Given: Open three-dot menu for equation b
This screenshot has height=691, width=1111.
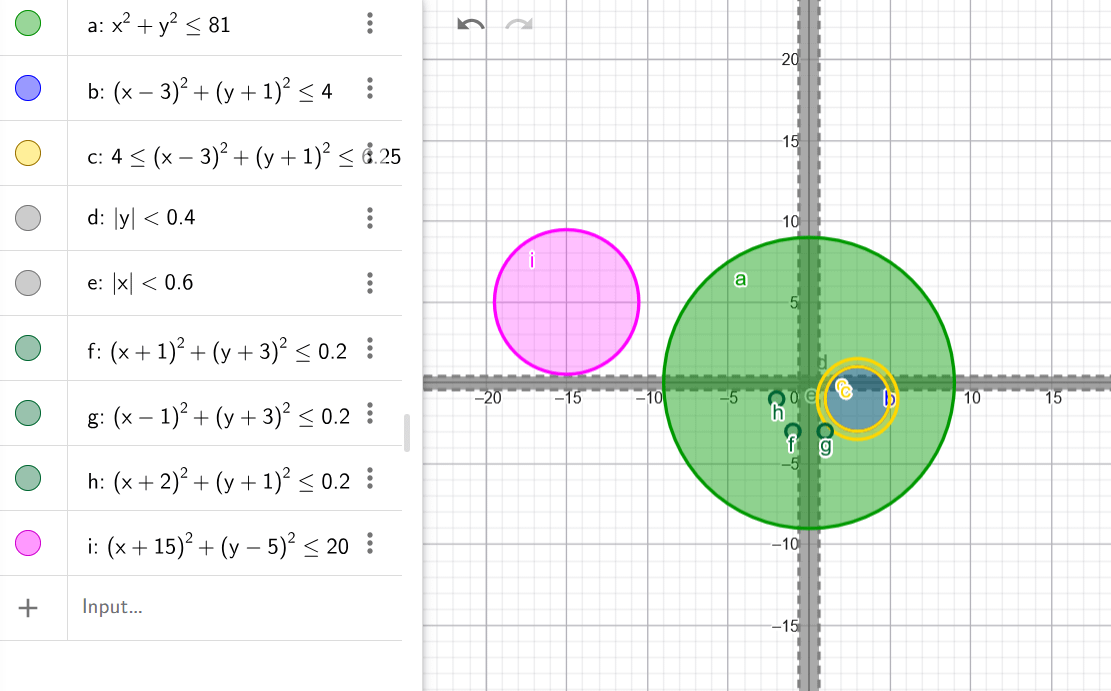Looking at the screenshot, I should tap(370, 89).
